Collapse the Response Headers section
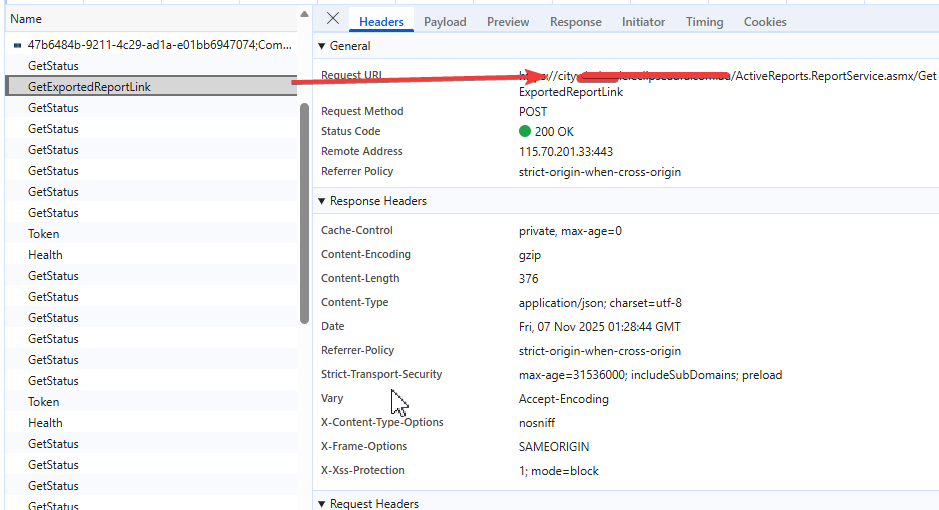Screen dimensions: 939x510 click(322, 201)
